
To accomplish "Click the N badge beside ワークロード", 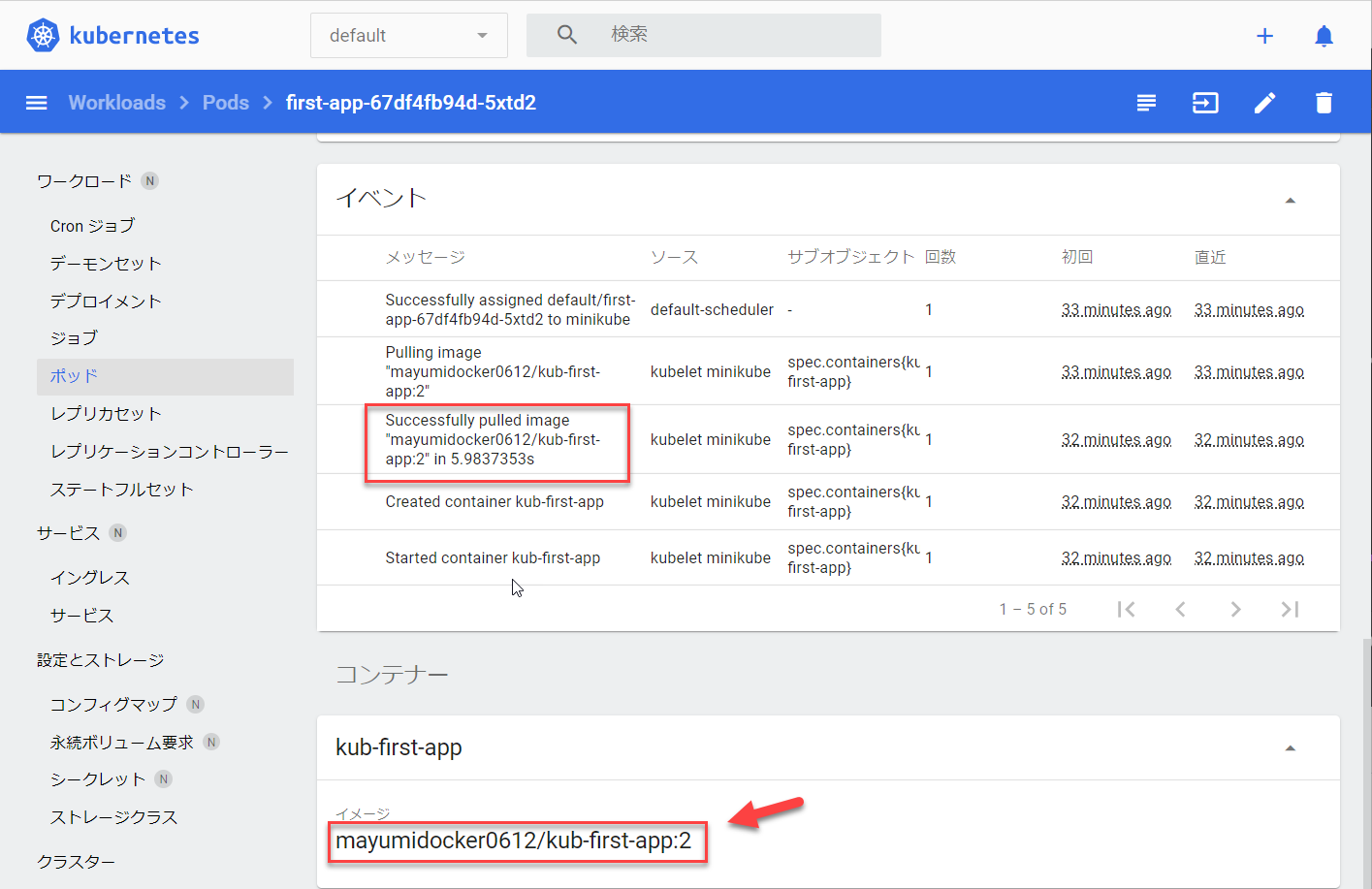I will [149, 181].
